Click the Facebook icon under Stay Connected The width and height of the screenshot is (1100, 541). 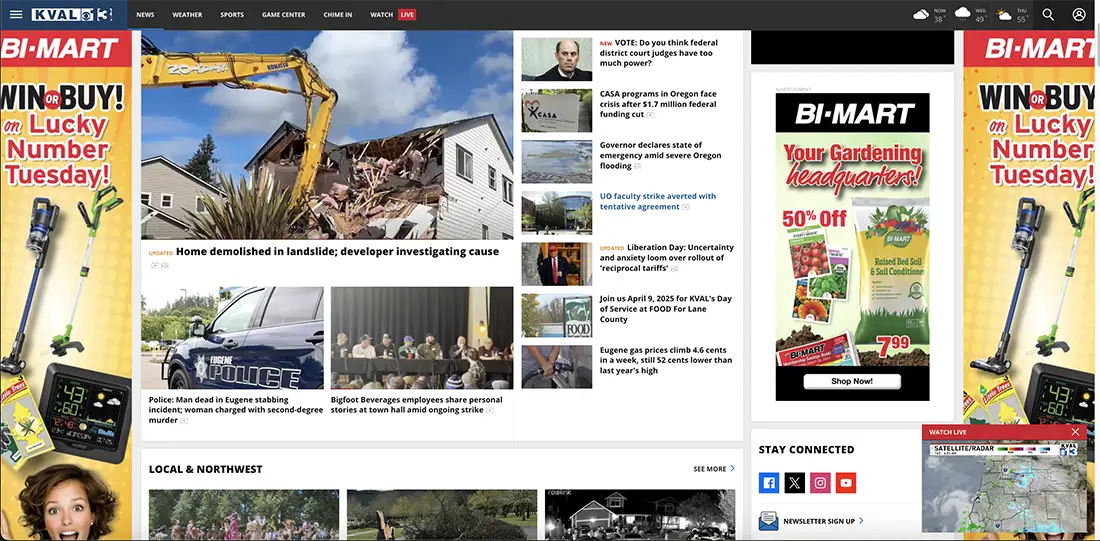(x=769, y=483)
